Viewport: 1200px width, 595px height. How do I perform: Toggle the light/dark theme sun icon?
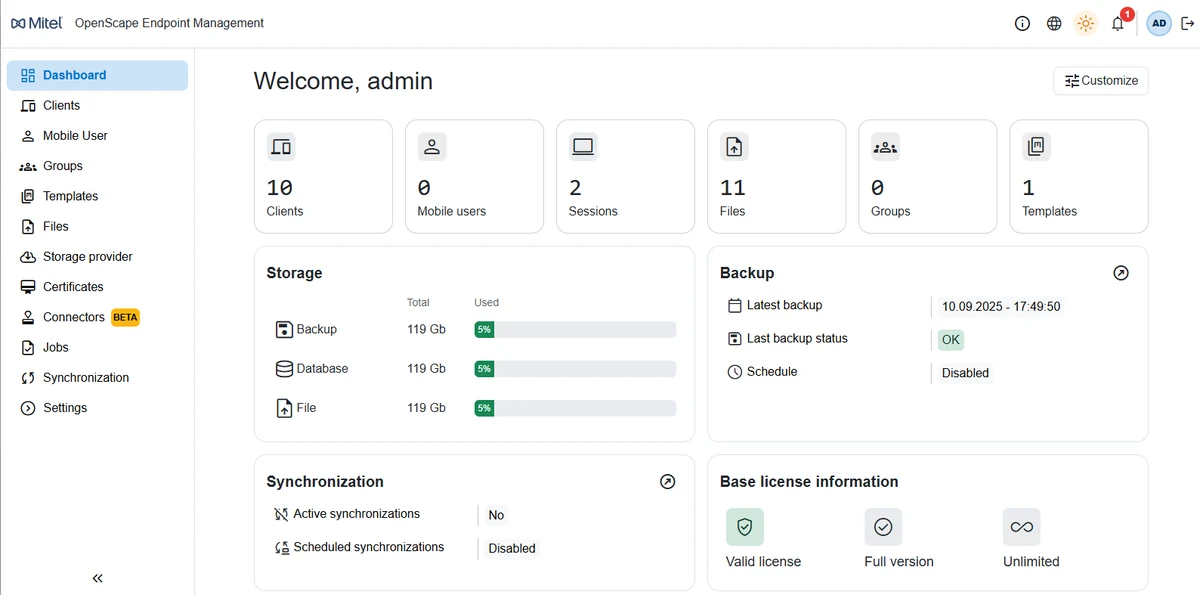[x=1086, y=23]
